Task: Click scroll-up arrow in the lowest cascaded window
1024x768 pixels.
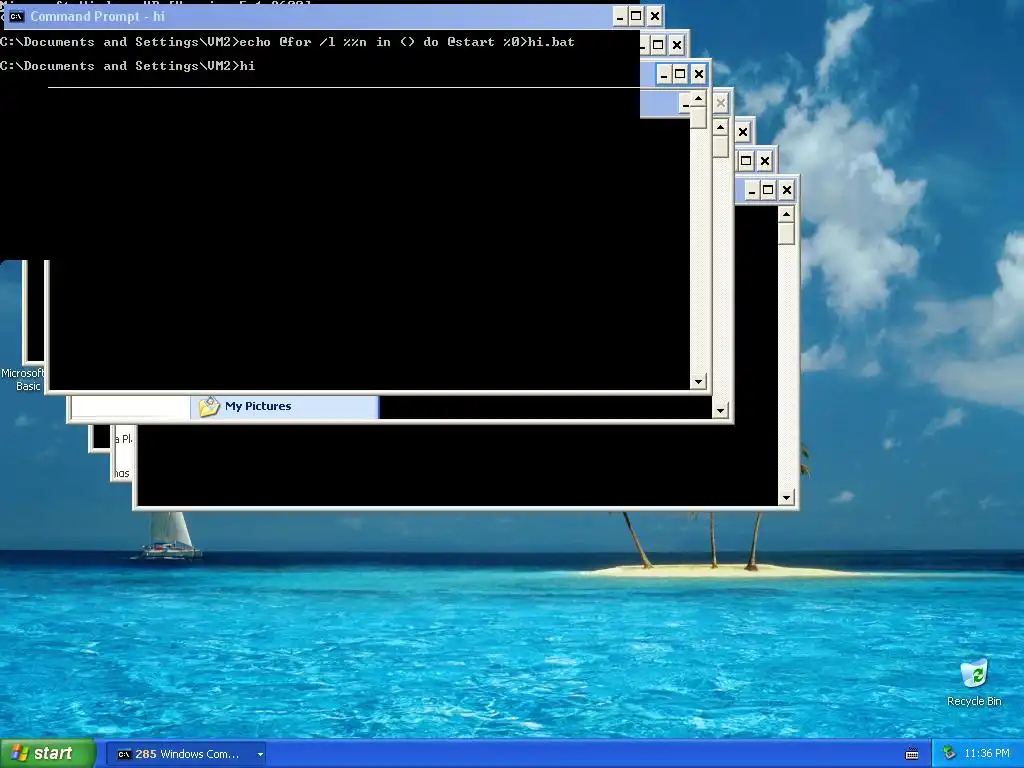Action: click(786, 214)
